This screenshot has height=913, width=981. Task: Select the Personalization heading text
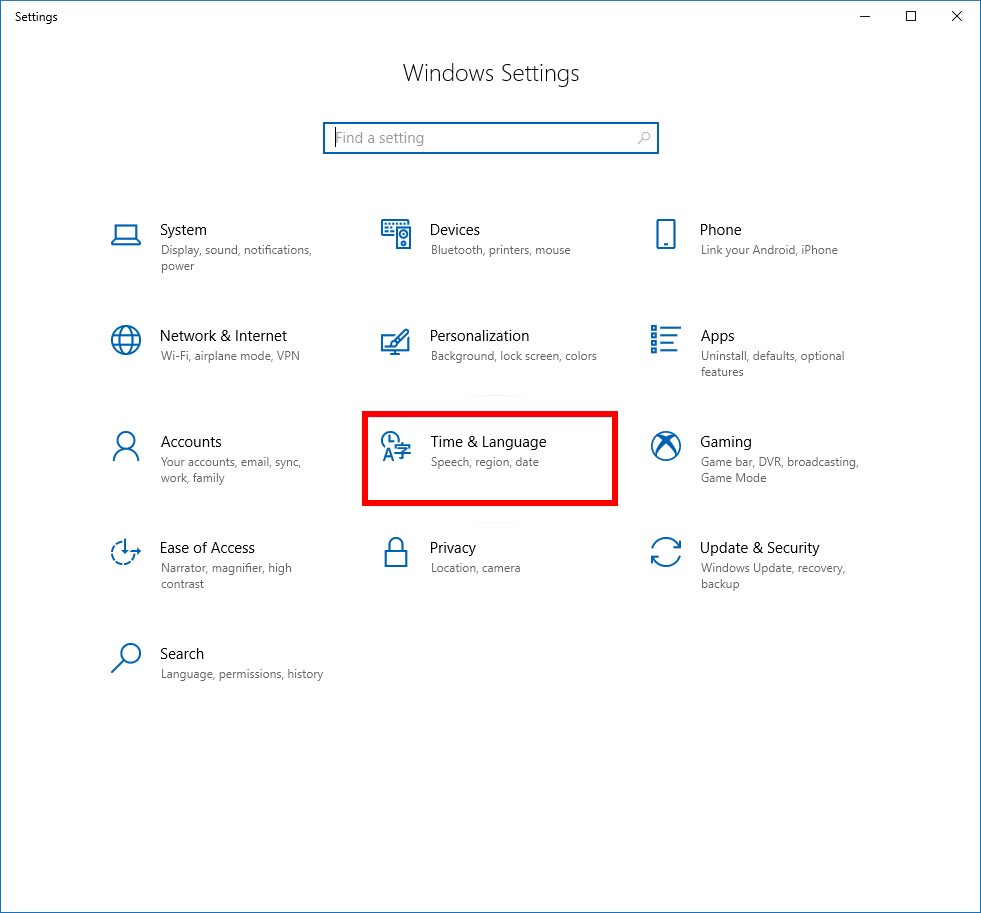click(x=479, y=335)
